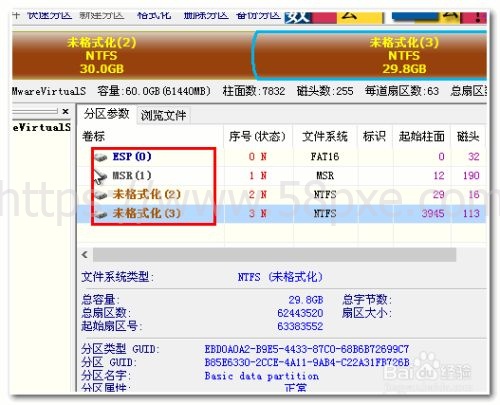Click the 起始柱面 column header

point(421,136)
